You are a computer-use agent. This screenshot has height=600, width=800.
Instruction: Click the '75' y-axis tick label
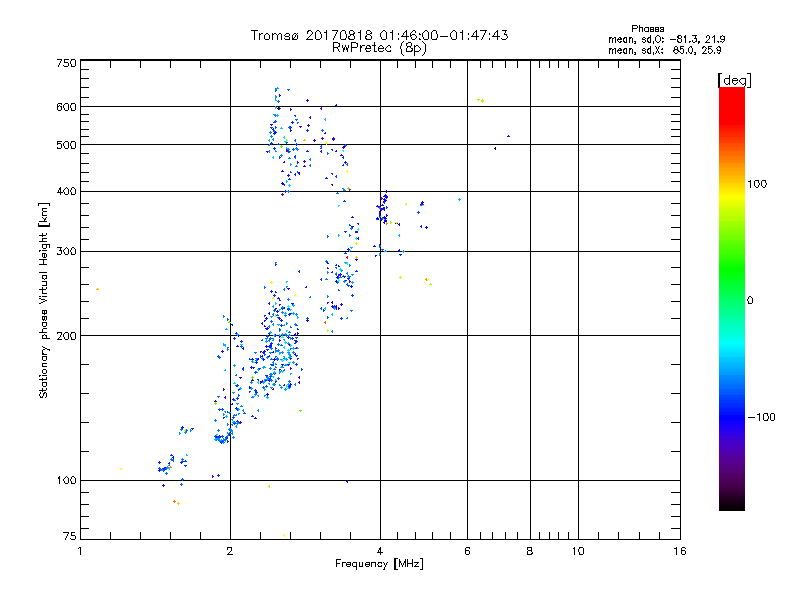click(x=70, y=536)
